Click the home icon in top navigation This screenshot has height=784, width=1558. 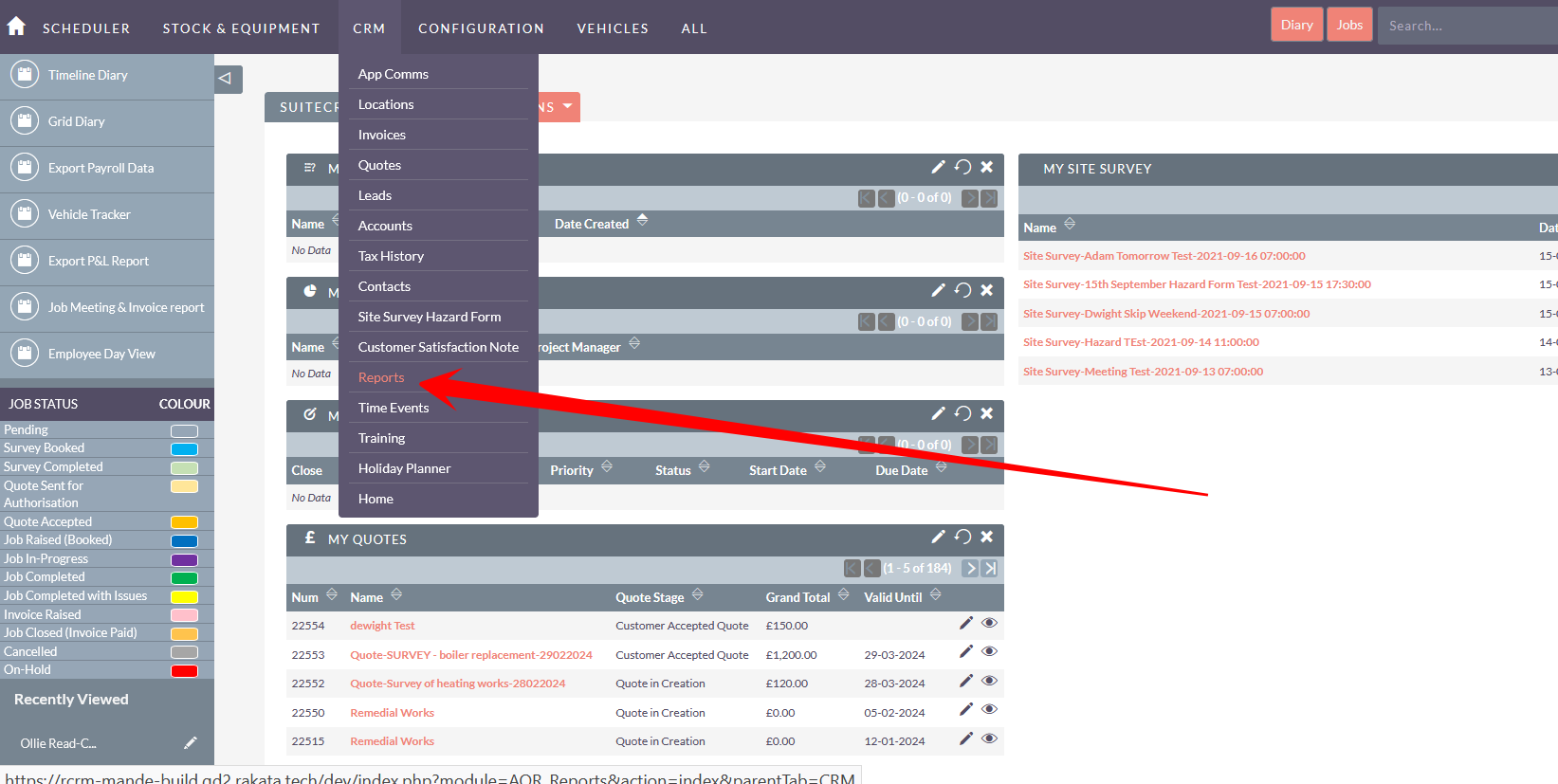tap(16, 27)
